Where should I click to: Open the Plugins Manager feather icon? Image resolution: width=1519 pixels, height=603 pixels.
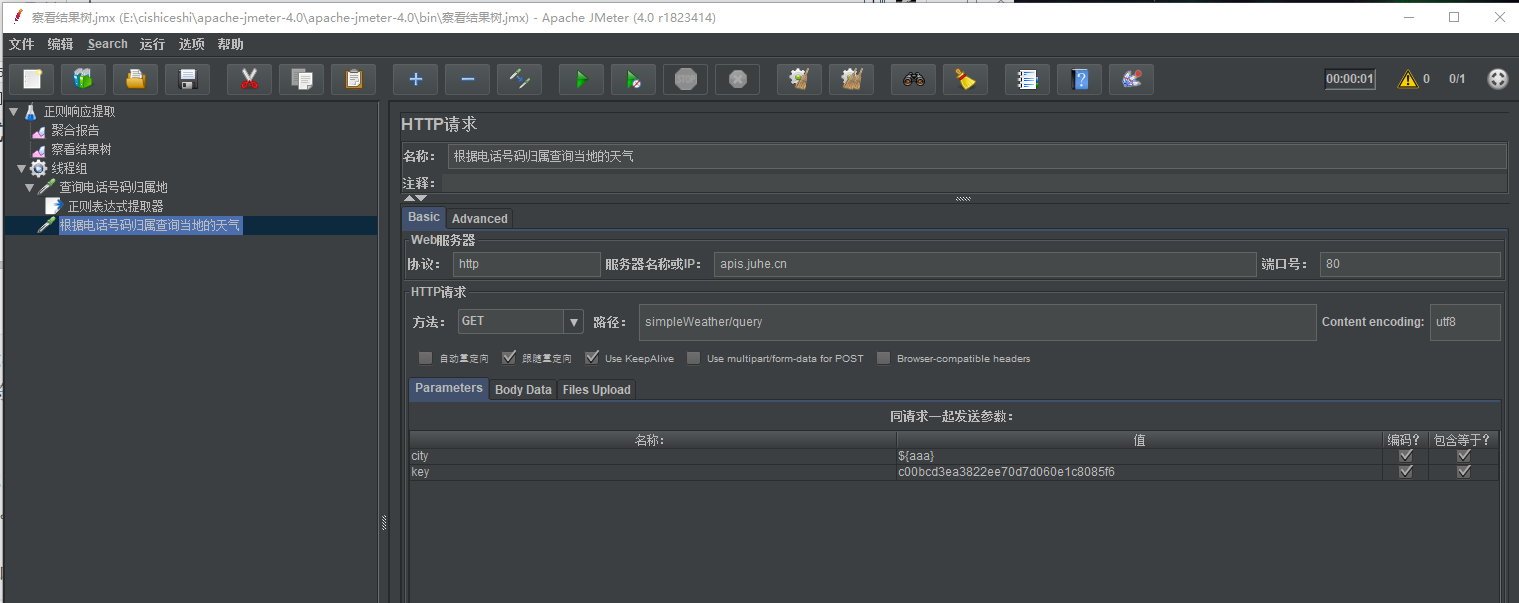[1131, 79]
